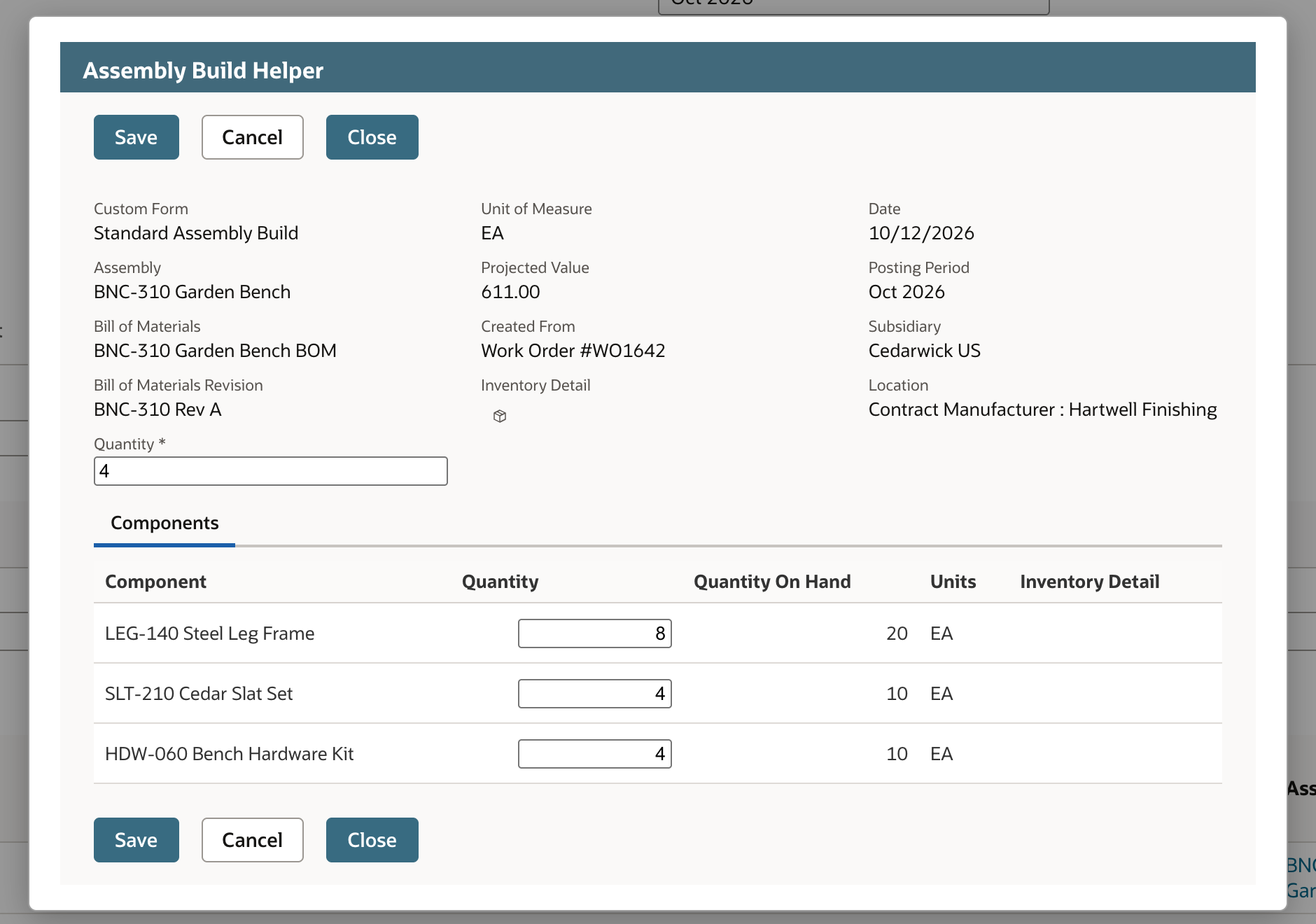Click the projected value '611.00'

(x=510, y=292)
